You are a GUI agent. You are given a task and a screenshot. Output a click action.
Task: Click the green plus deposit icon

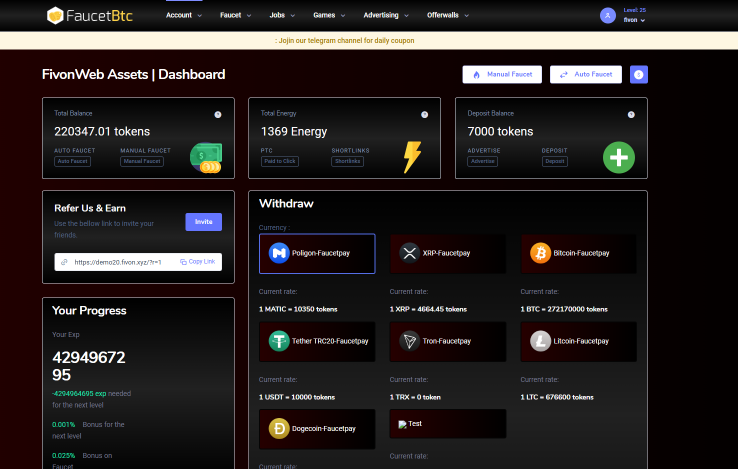point(618,157)
